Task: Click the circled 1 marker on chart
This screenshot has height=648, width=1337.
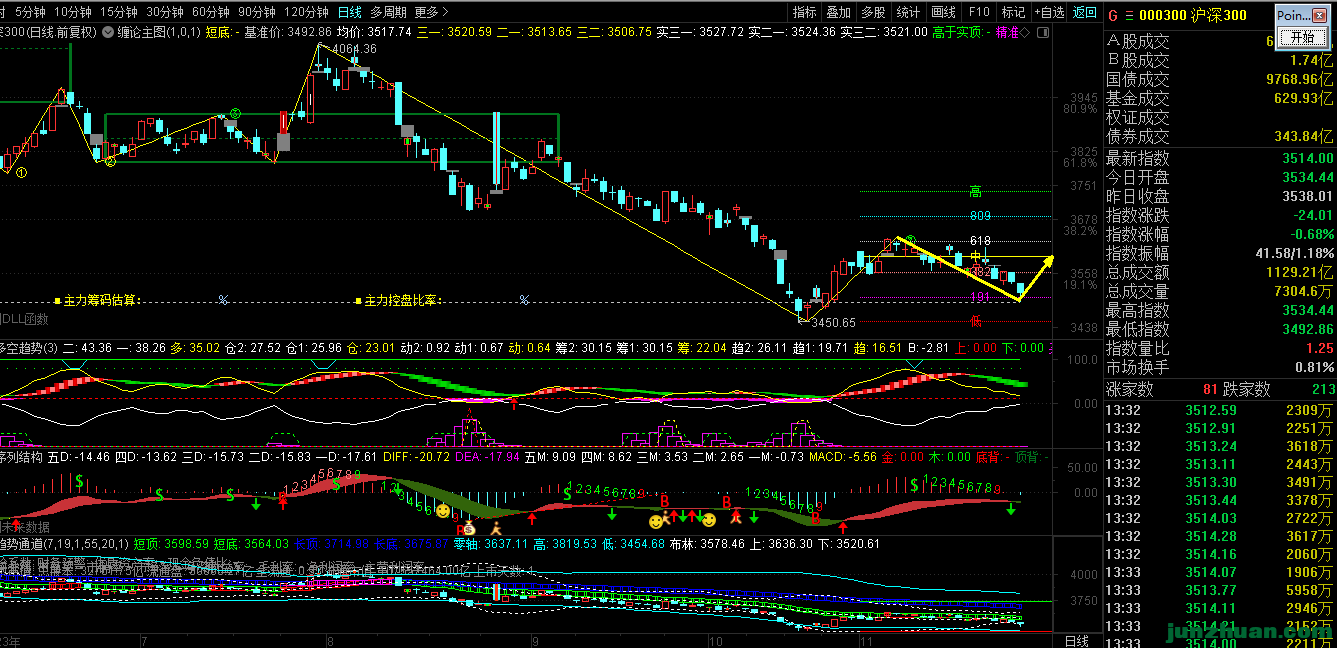Action: [21, 173]
